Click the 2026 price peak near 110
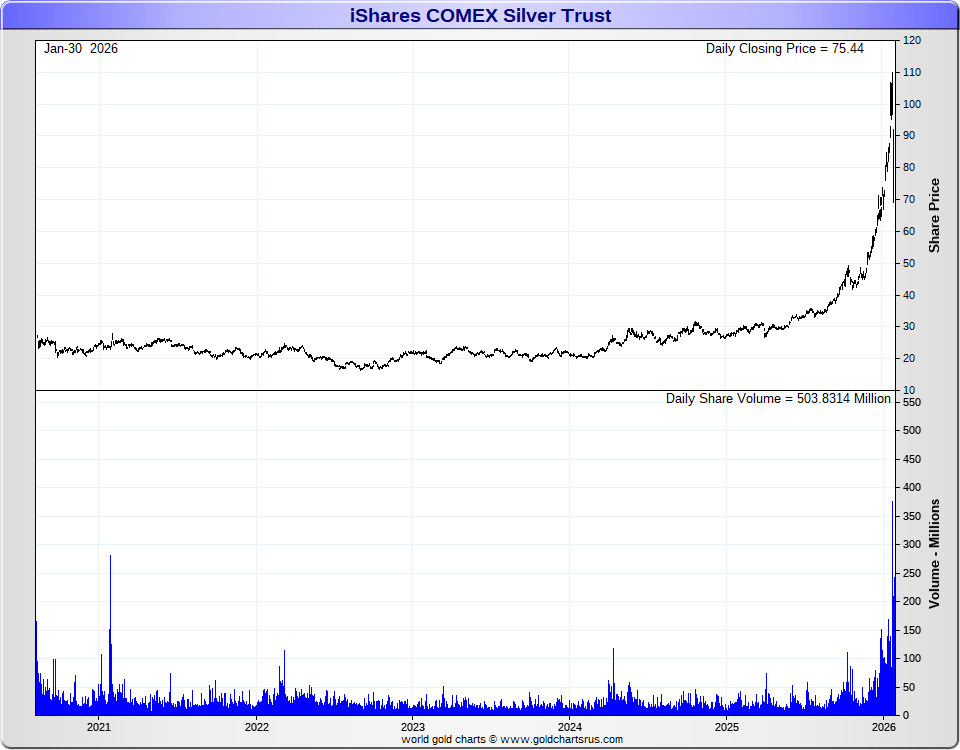960x750 pixels. pos(891,92)
